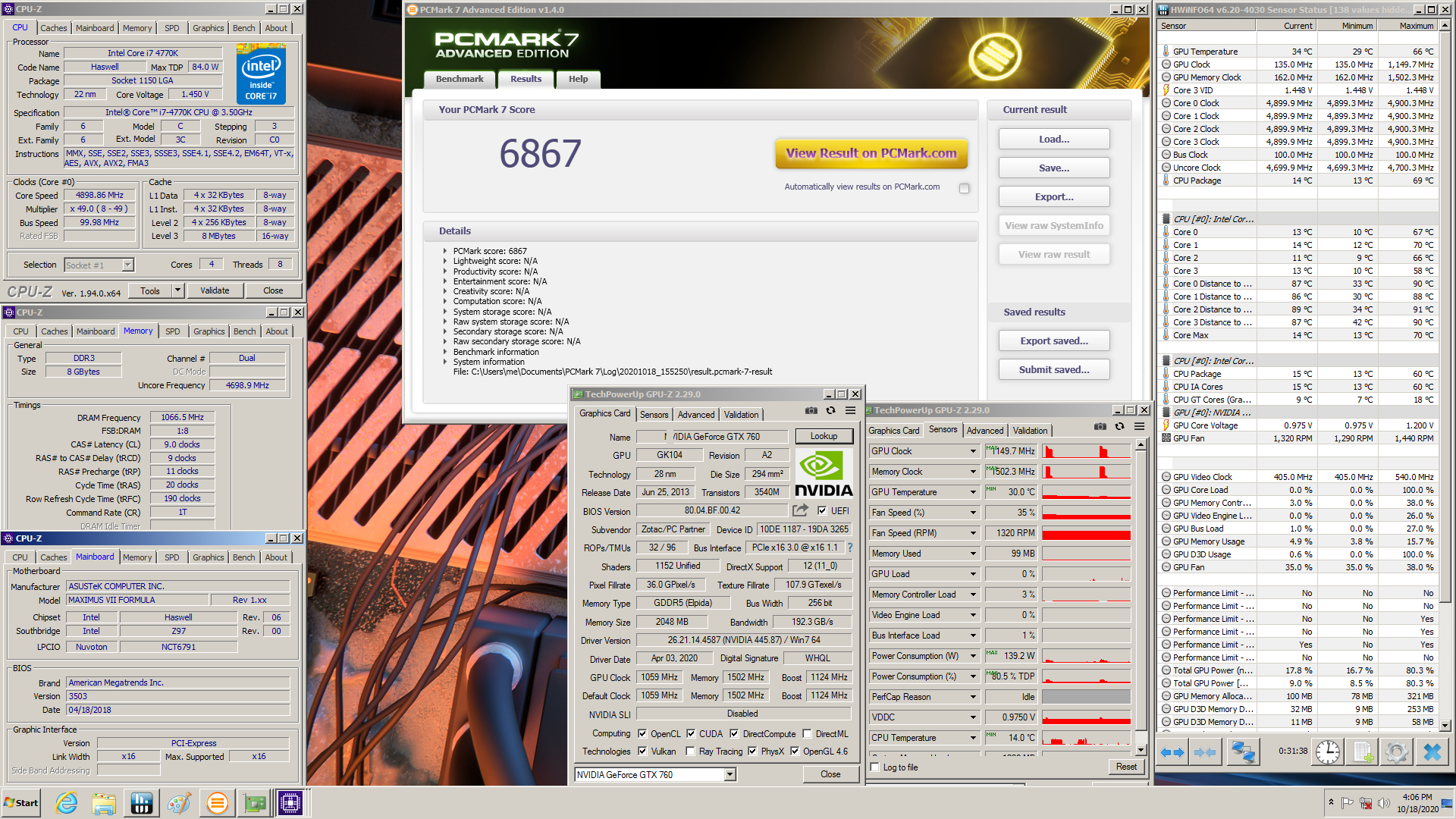Switch to GPU-Z taskbar icon

coord(254,803)
